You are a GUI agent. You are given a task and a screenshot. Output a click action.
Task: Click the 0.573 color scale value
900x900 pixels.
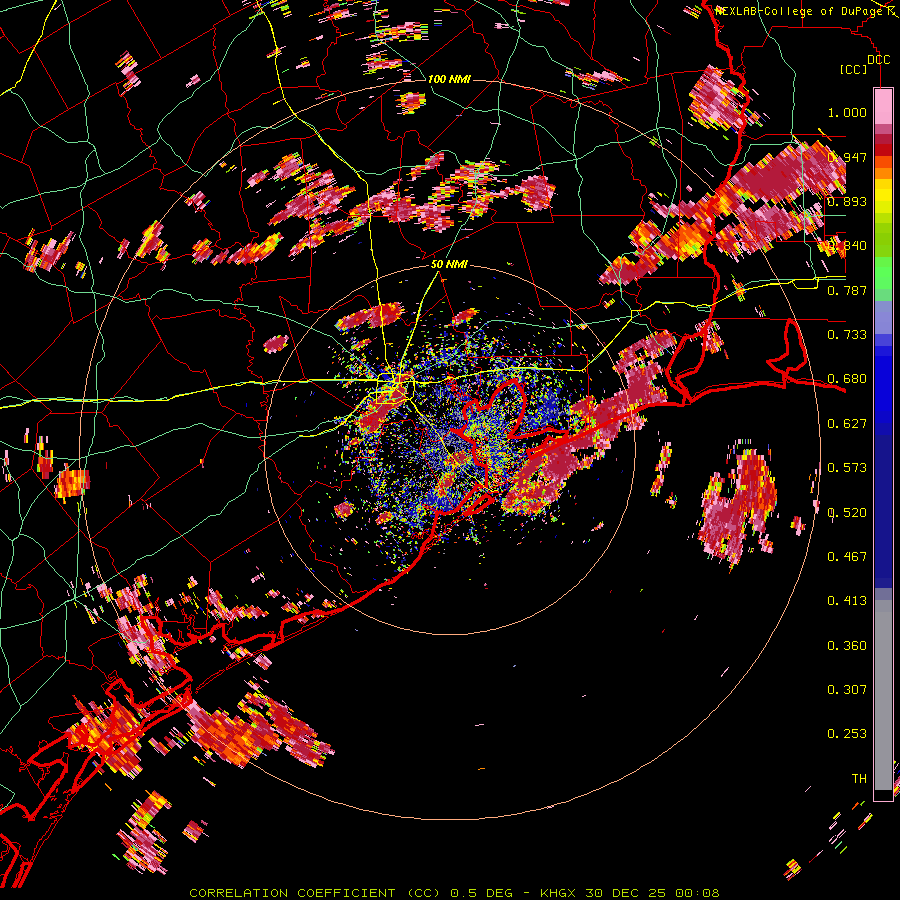point(847,468)
